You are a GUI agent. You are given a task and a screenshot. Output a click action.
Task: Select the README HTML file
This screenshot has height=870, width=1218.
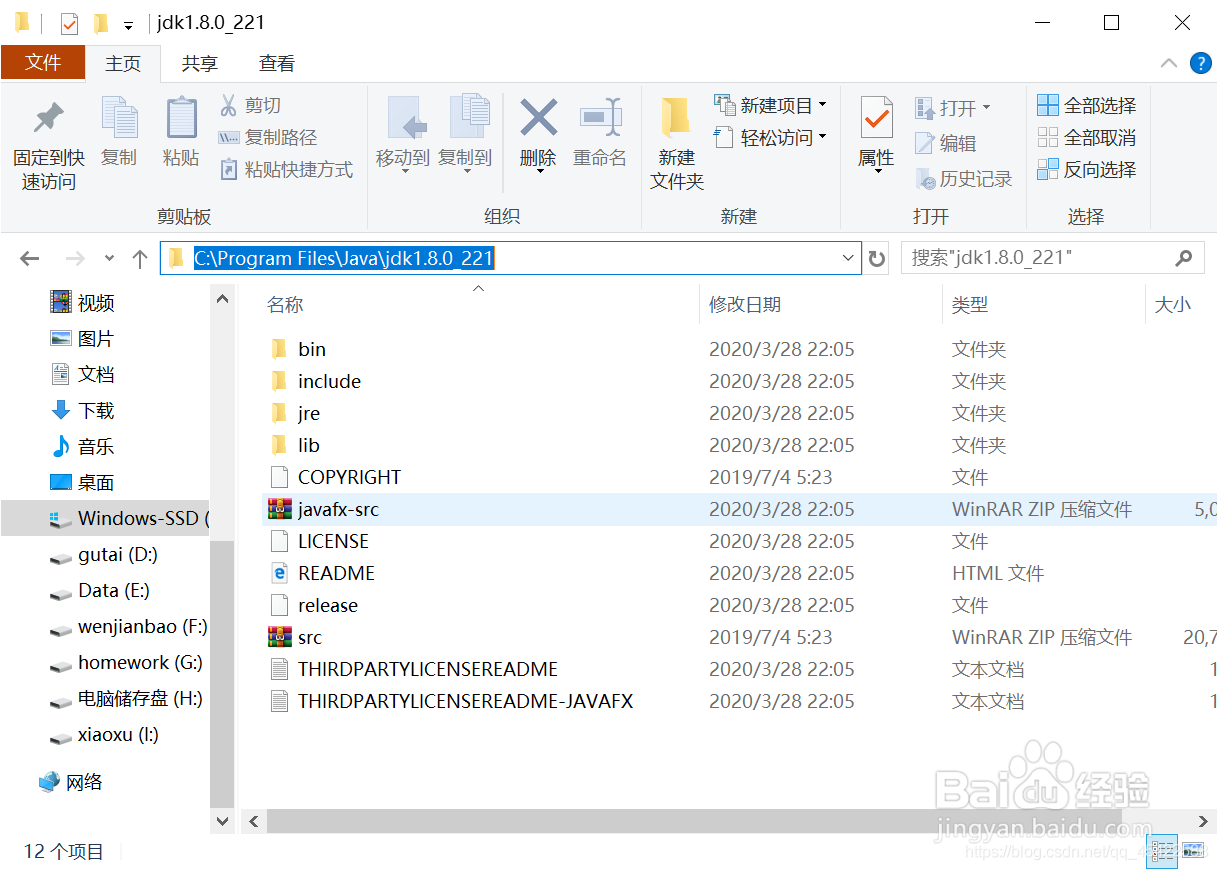pyautogui.click(x=322, y=573)
